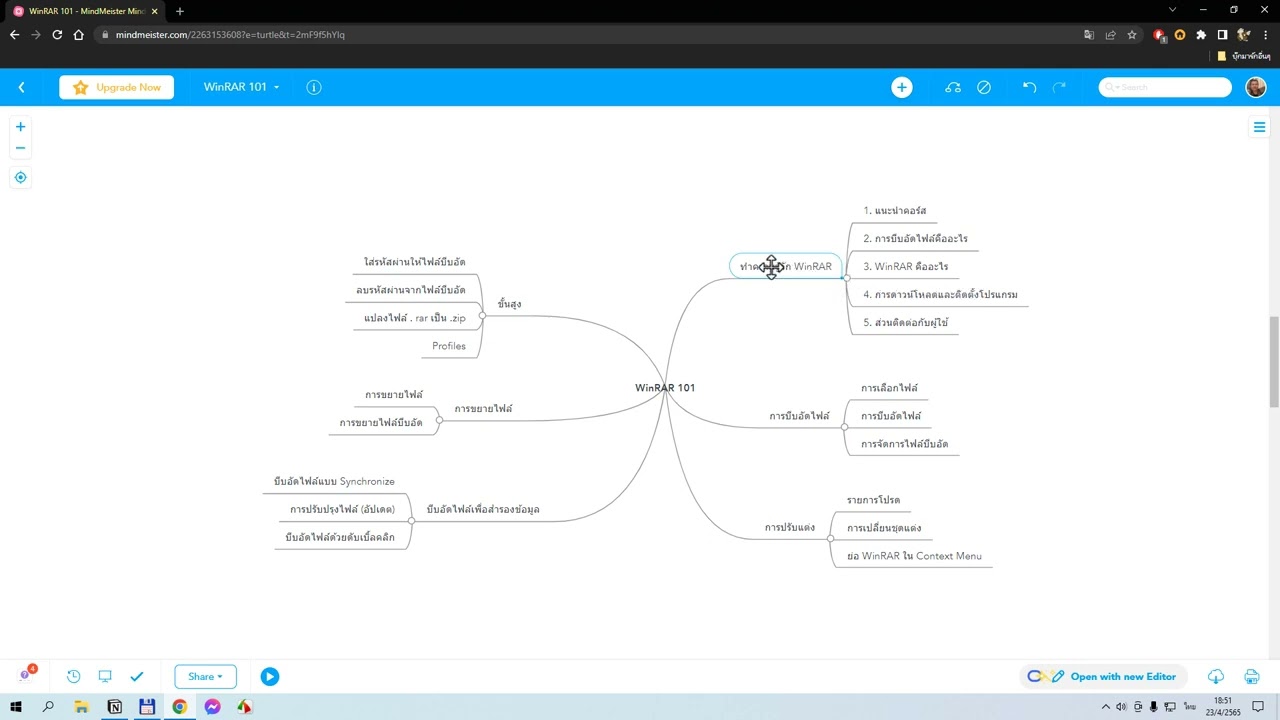1280x720 pixels.
Task: Open Chrome extensions puzzle icon
Action: coord(1201,34)
